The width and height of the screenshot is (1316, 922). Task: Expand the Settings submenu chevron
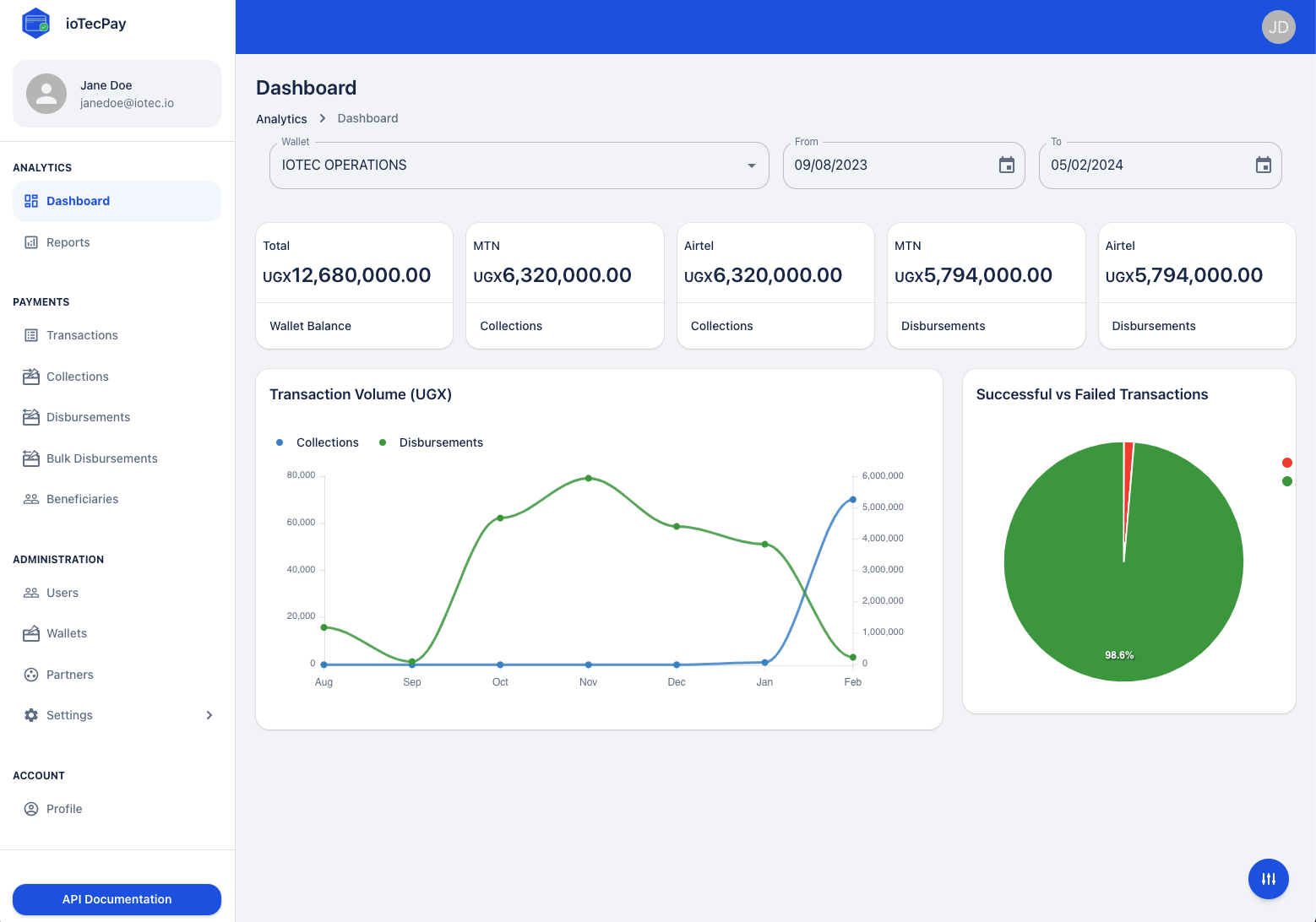209,715
